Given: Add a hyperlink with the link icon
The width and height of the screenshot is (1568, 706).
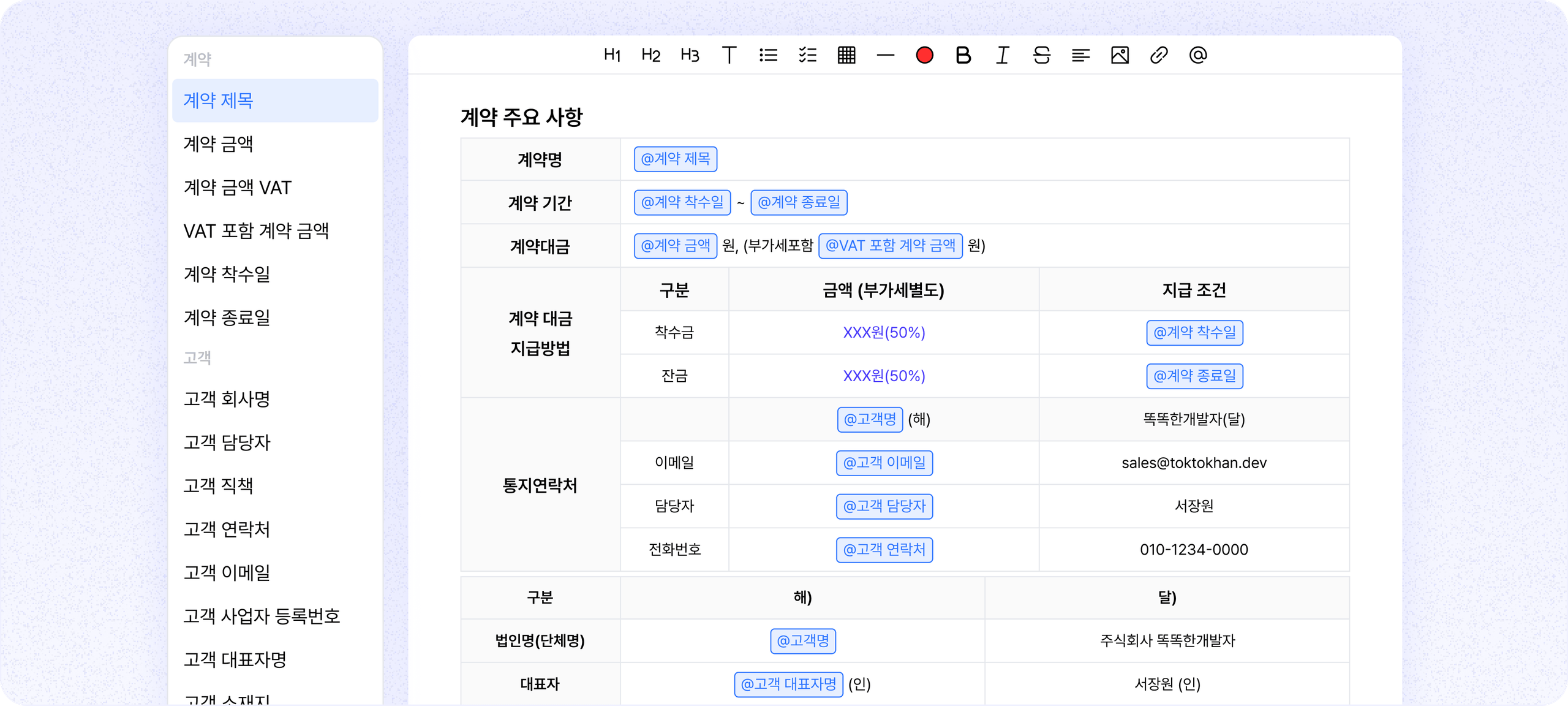Looking at the screenshot, I should [x=1159, y=55].
